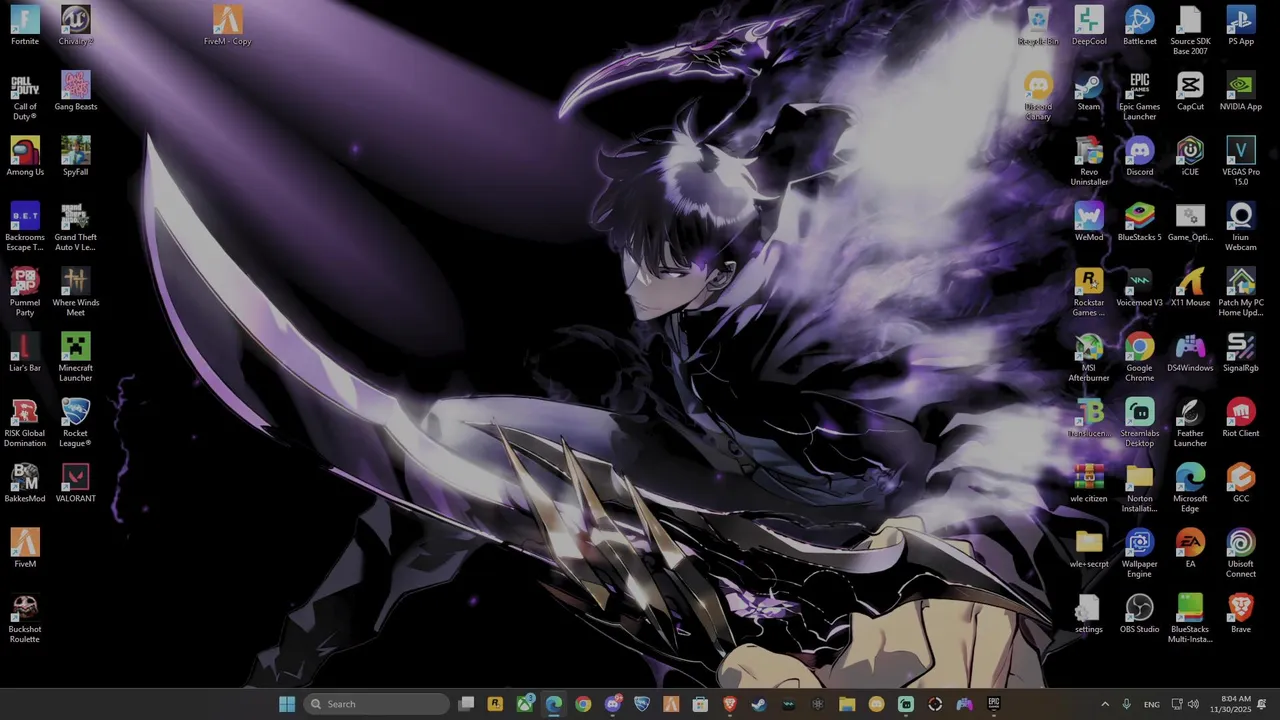Select the VALORANT desktop icon
This screenshot has width=1280, height=720.
tap(76, 484)
